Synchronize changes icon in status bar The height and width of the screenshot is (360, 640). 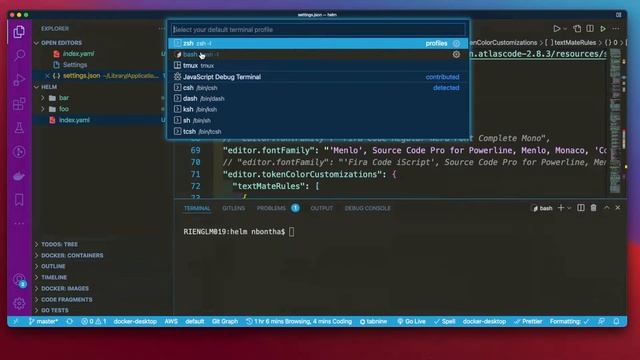70,321
